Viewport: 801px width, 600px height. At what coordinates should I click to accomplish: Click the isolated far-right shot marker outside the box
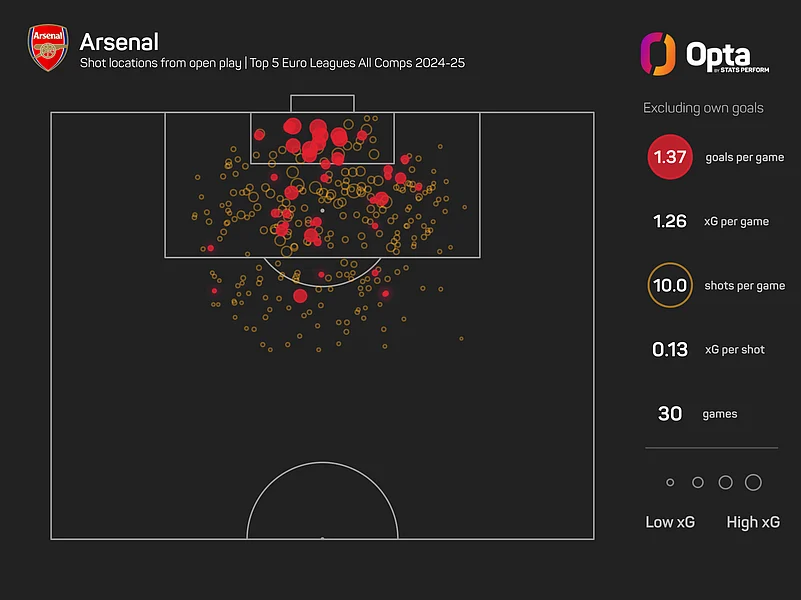(461, 338)
